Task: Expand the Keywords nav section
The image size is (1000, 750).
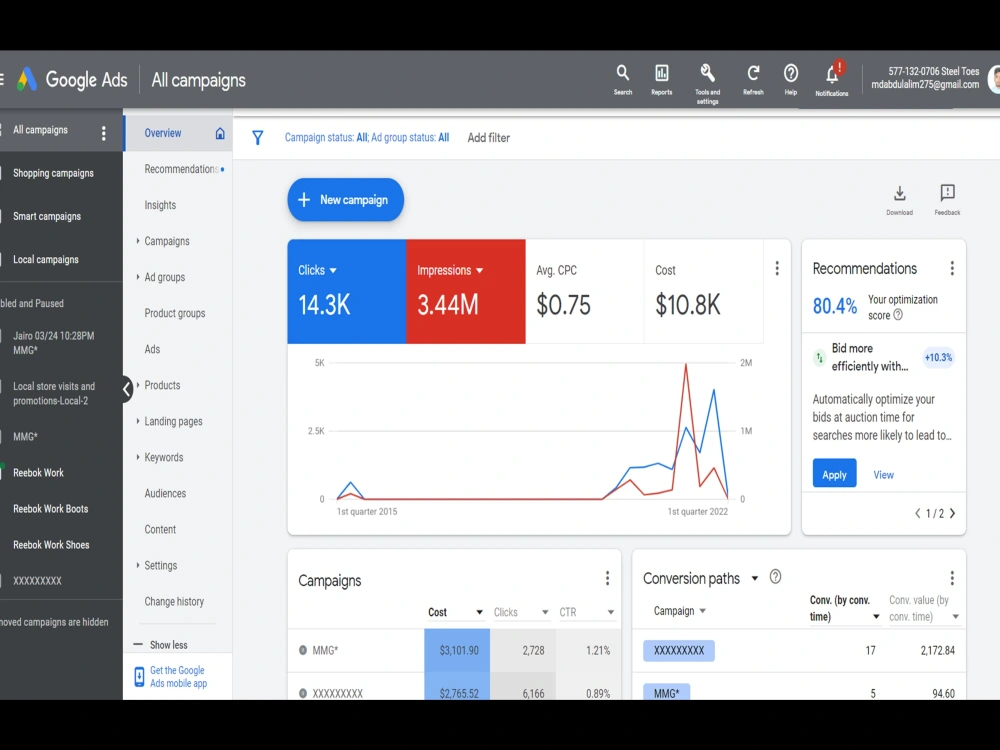Action: click(138, 457)
